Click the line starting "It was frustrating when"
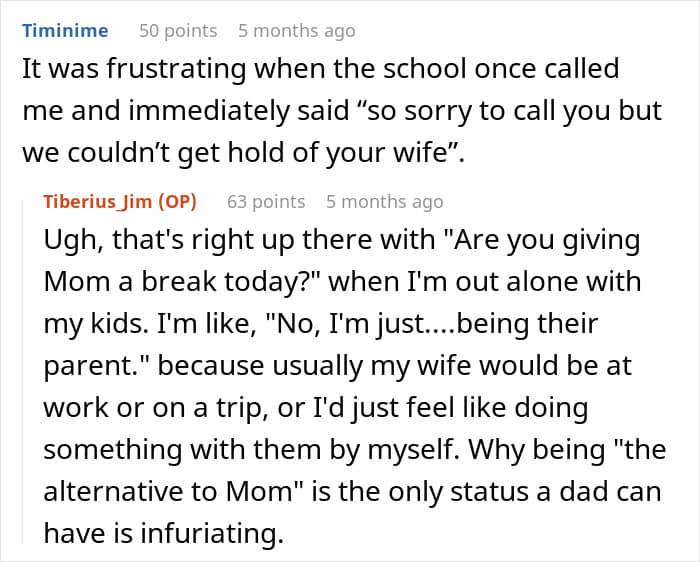This screenshot has height=562, width=700. (321, 69)
